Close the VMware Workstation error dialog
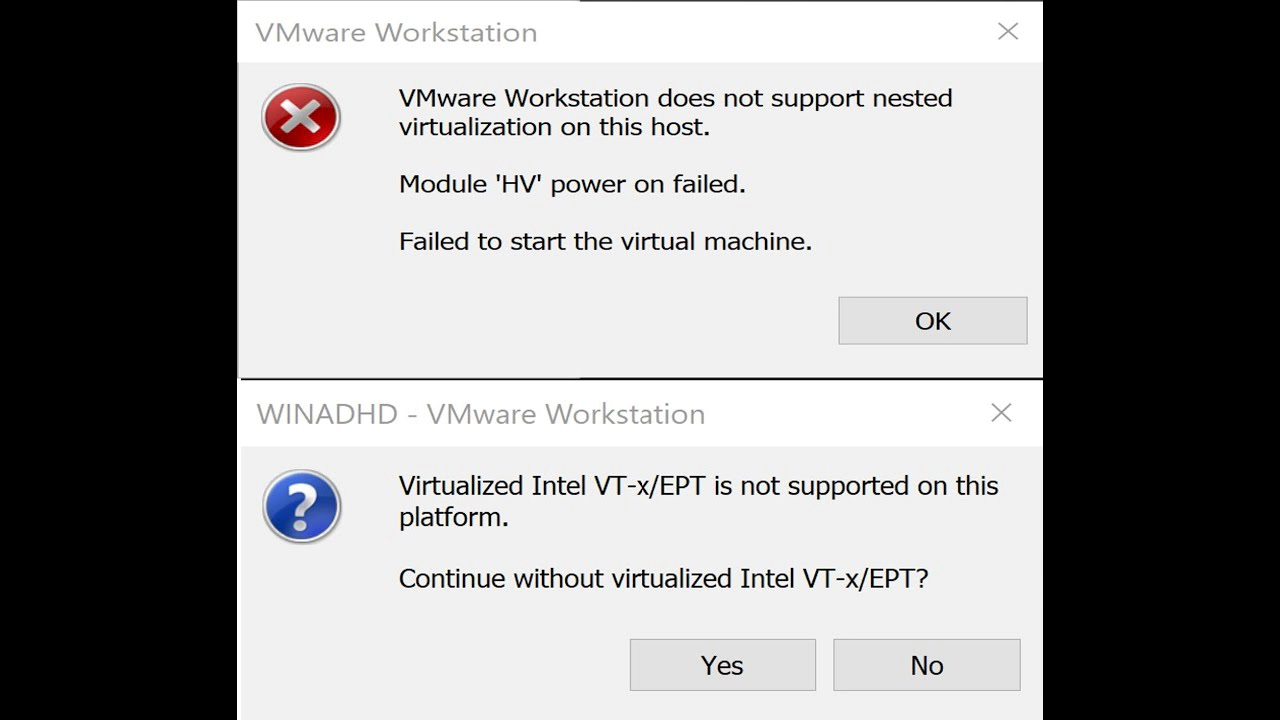The width and height of the screenshot is (1280, 720). 1008,31
